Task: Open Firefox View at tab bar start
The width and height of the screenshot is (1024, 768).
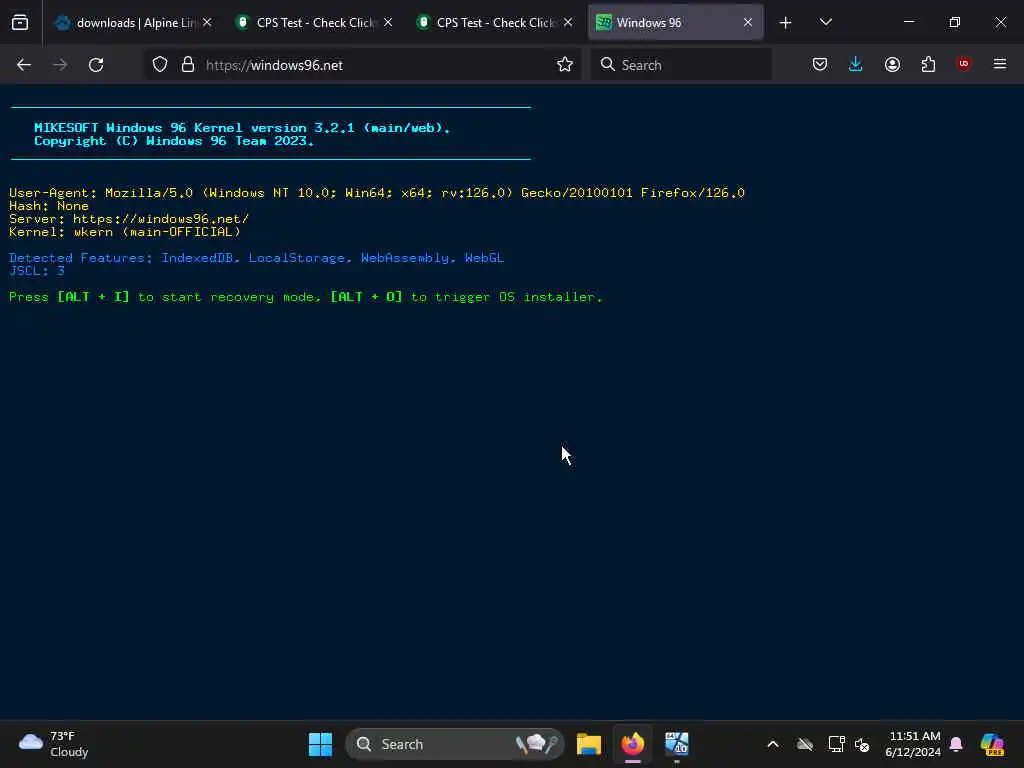Action: [x=20, y=23]
